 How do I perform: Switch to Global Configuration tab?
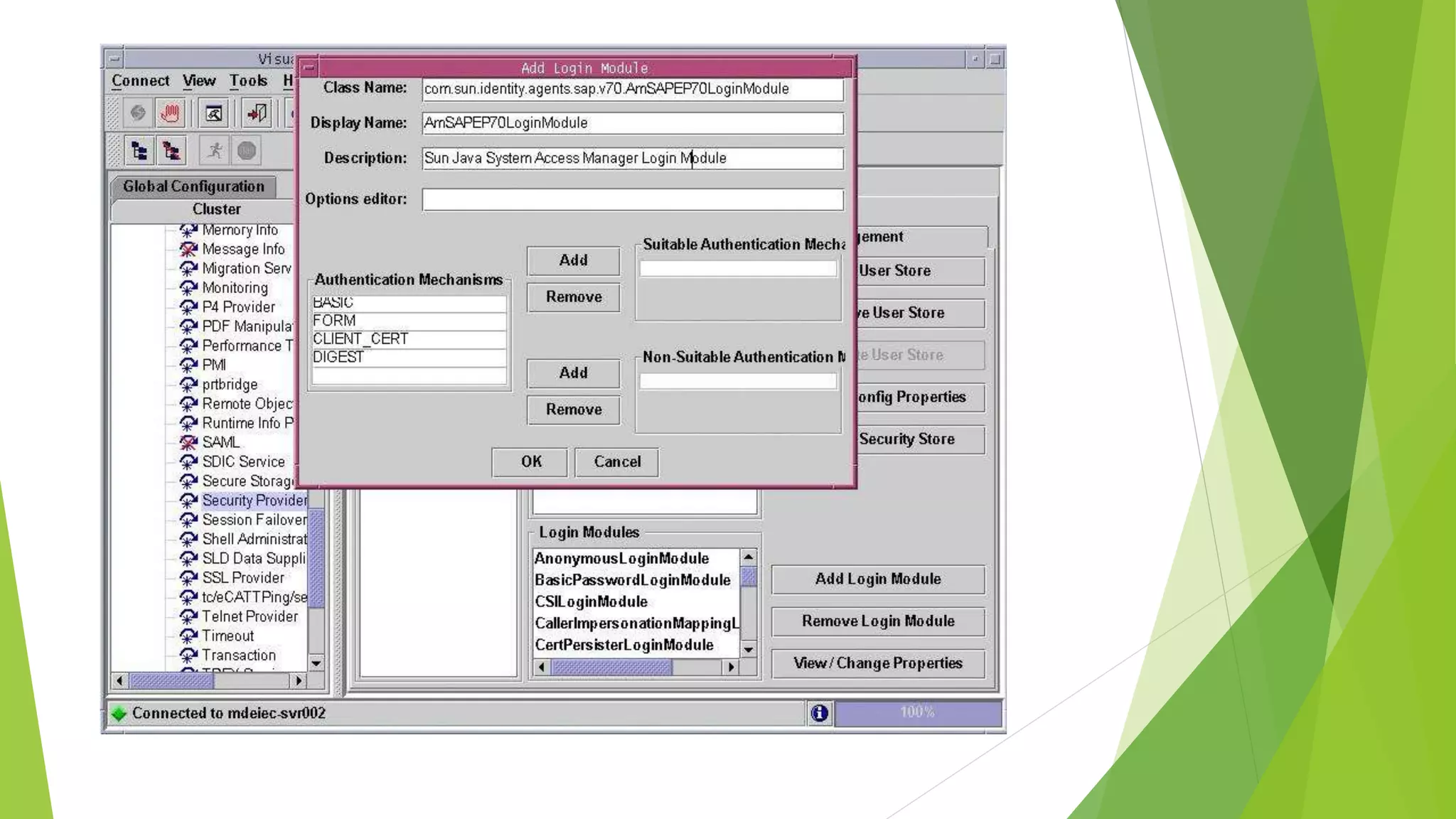tap(193, 186)
